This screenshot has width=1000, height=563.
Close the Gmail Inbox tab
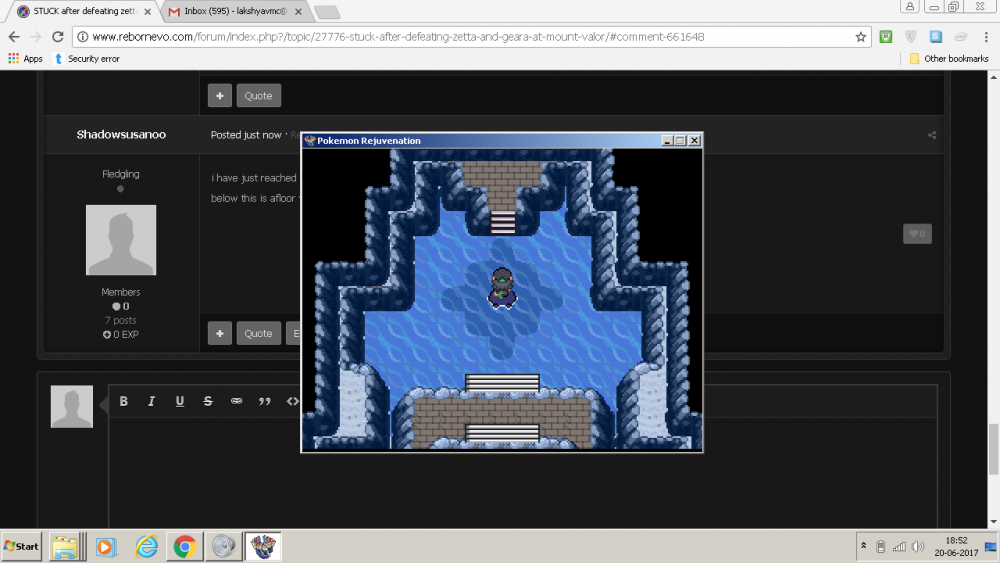pyautogui.click(x=298, y=11)
